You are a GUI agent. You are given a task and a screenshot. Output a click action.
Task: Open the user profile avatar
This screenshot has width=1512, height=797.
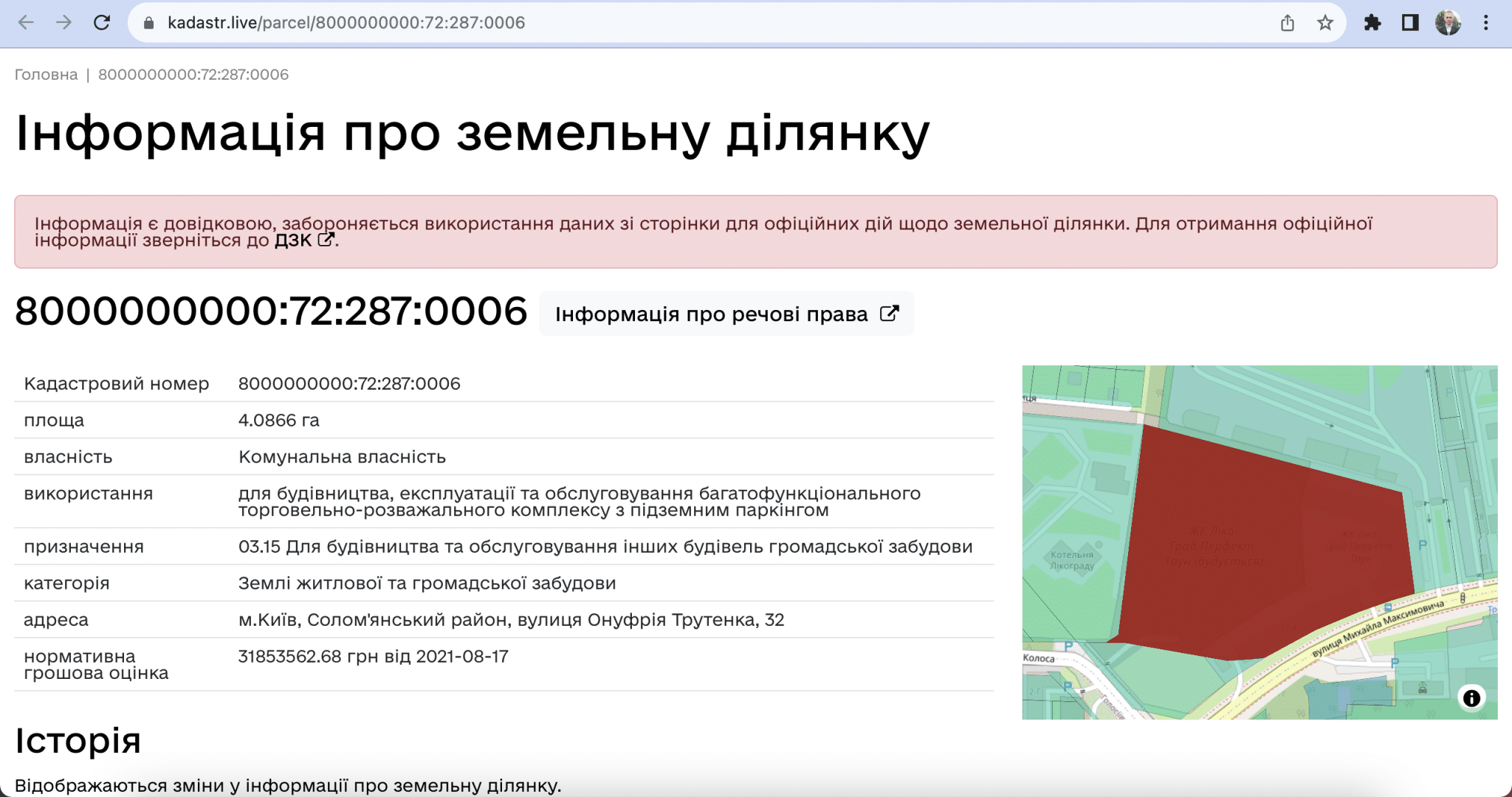click(1448, 23)
